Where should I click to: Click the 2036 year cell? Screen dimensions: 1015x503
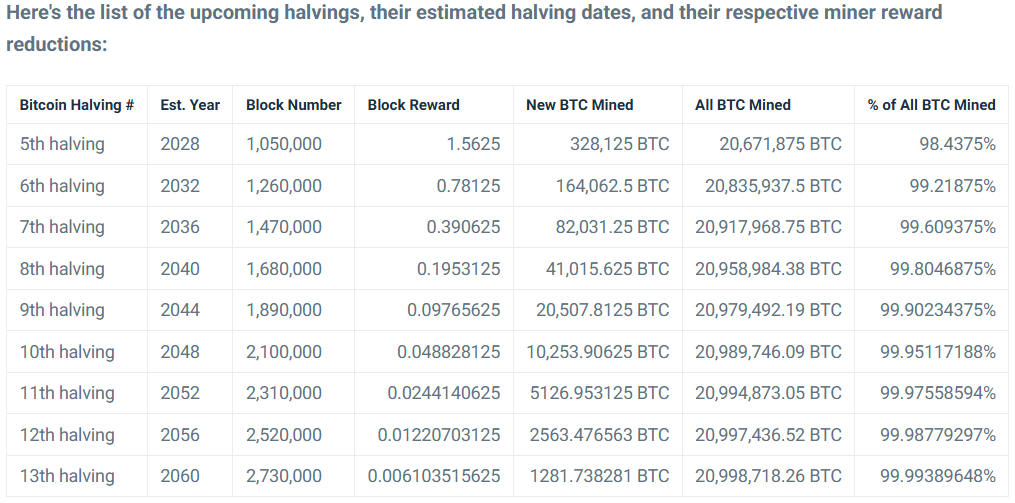[x=180, y=227]
